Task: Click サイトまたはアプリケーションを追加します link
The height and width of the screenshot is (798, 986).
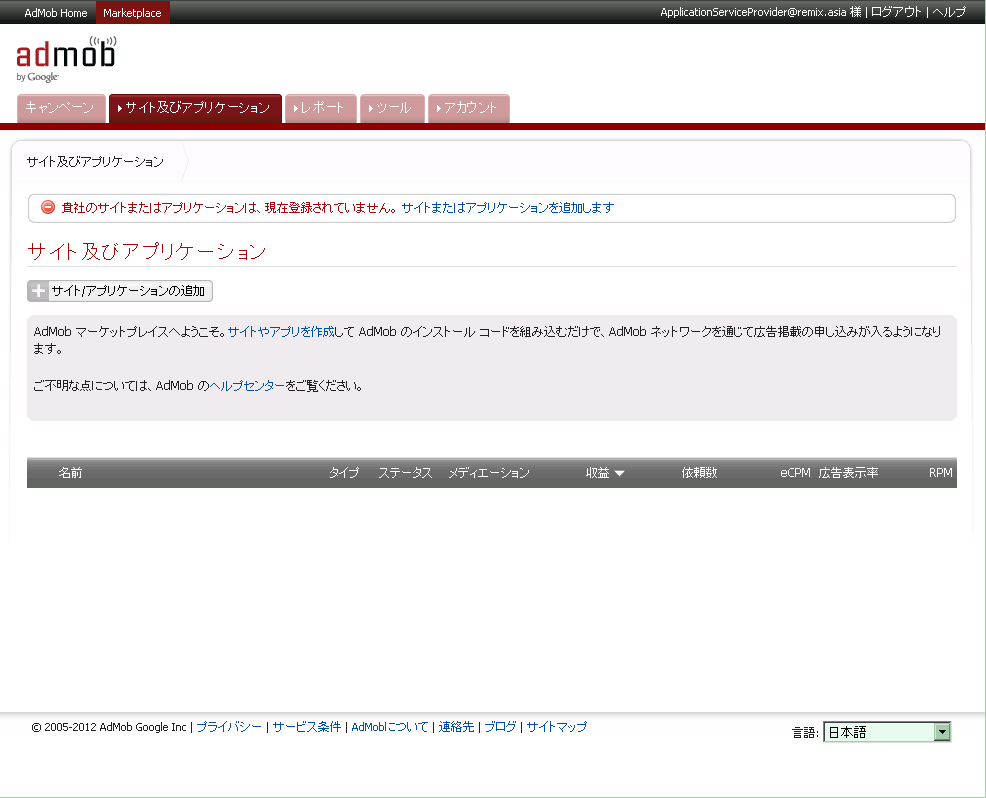Action: point(507,208)
